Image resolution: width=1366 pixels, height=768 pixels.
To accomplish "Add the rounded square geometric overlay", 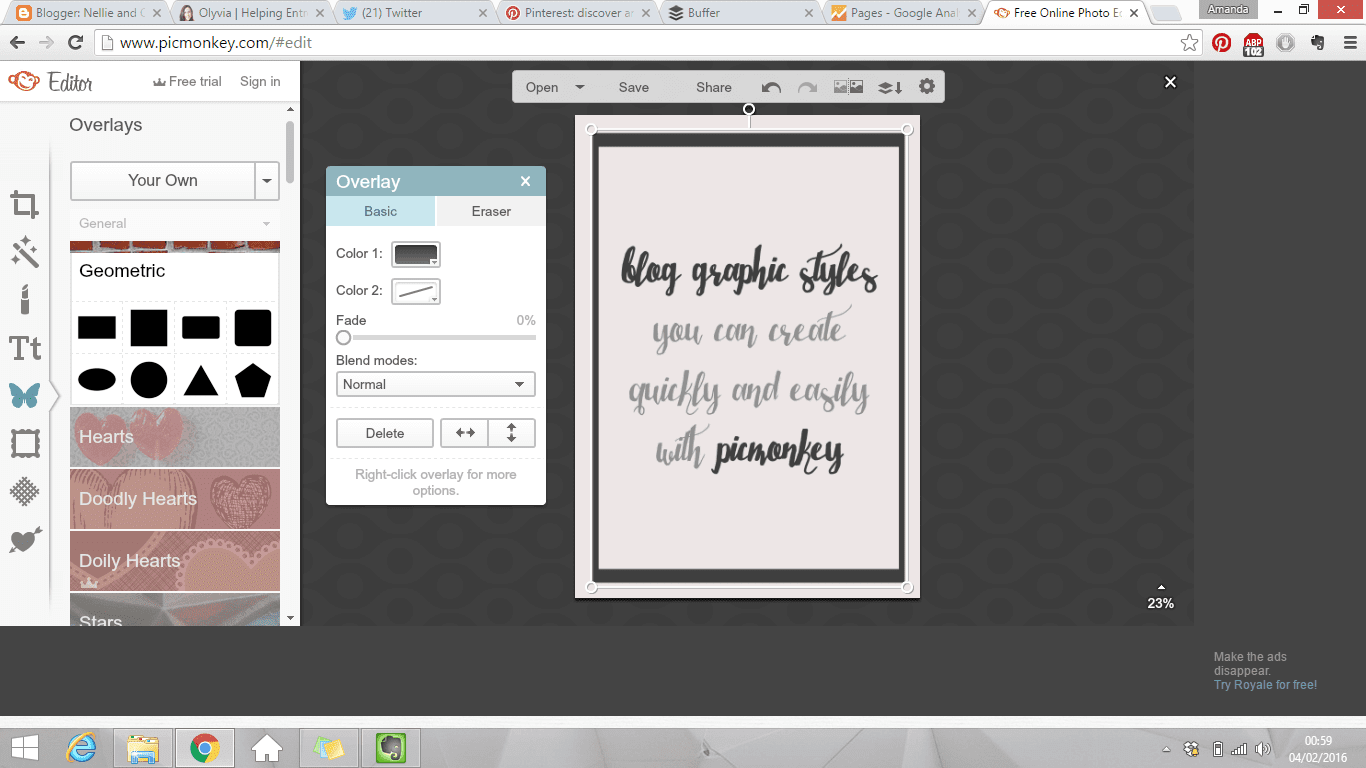I will 253,327.
